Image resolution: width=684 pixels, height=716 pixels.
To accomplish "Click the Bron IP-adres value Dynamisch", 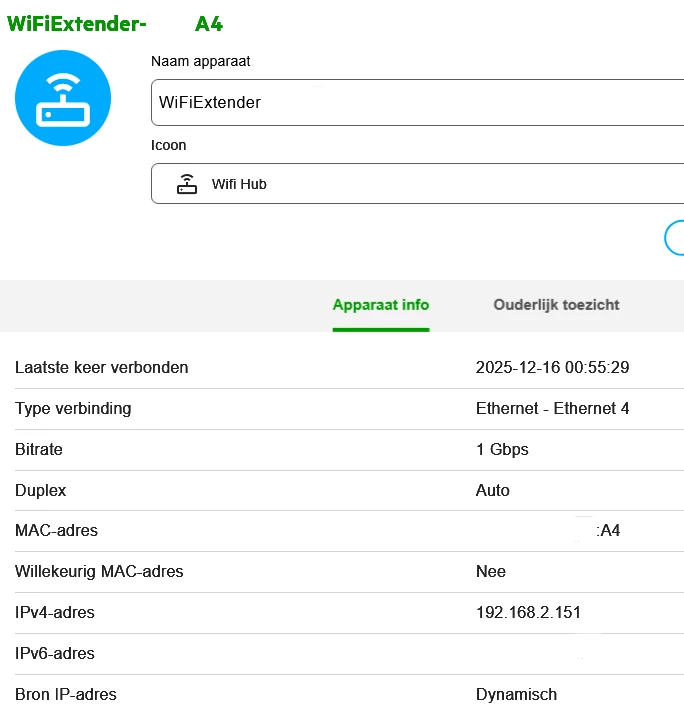I will [516, 694].
